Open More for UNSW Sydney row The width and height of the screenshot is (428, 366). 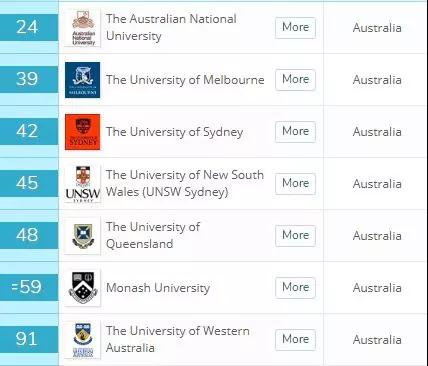295,184
